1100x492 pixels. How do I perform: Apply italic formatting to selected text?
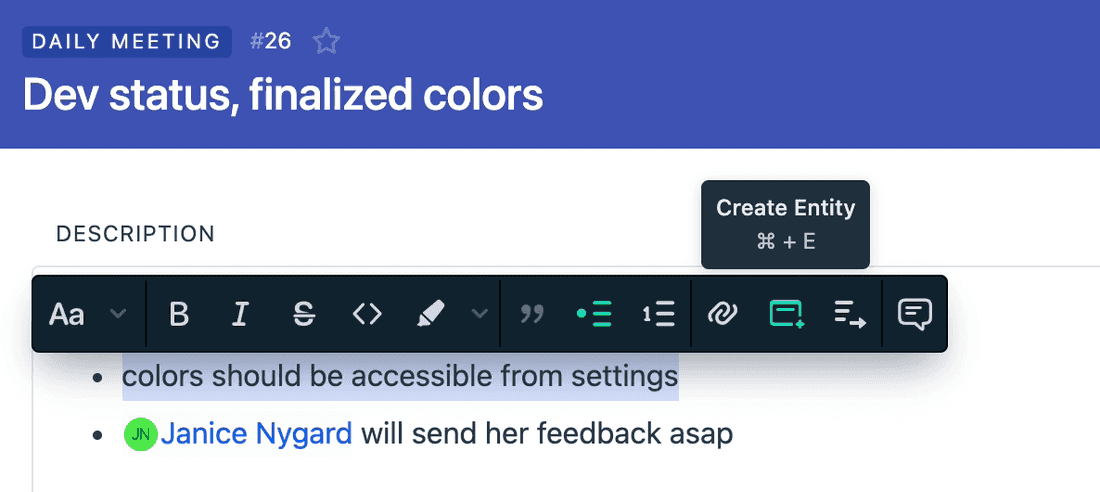(240, 314)
